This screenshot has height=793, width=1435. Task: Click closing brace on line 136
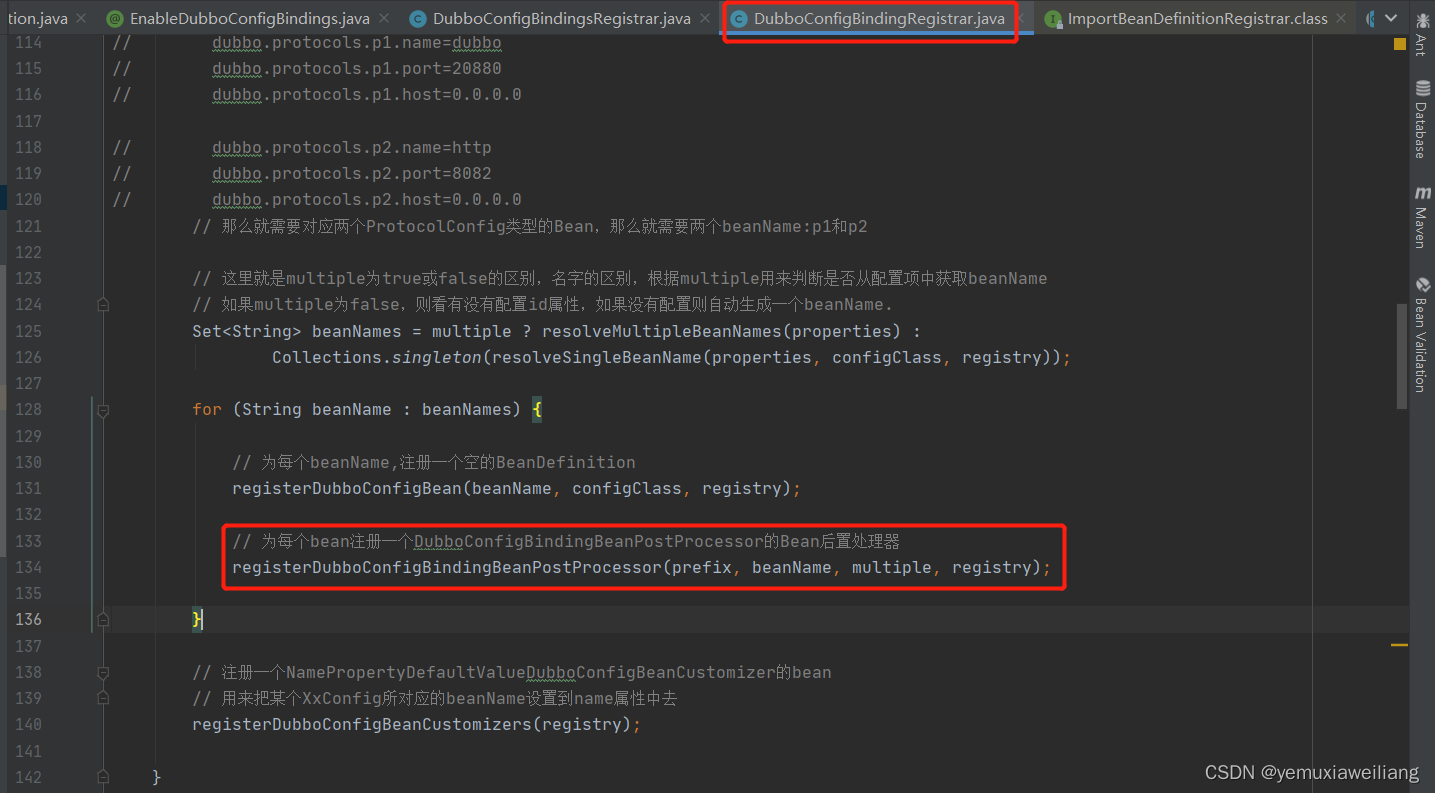click(x=197, y=619)
